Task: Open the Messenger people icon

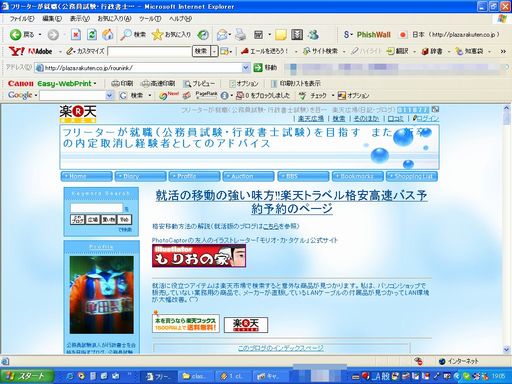Action: coord(313,34)
